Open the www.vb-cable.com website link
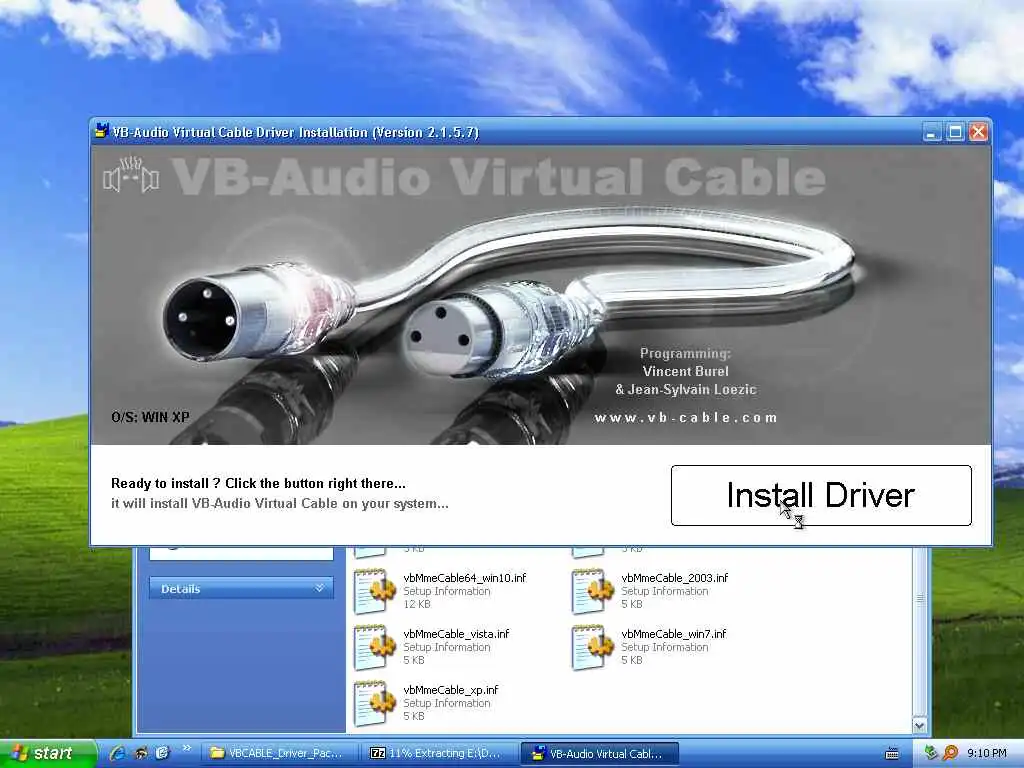Viewport: 1024px width, 768px height. 686,417
